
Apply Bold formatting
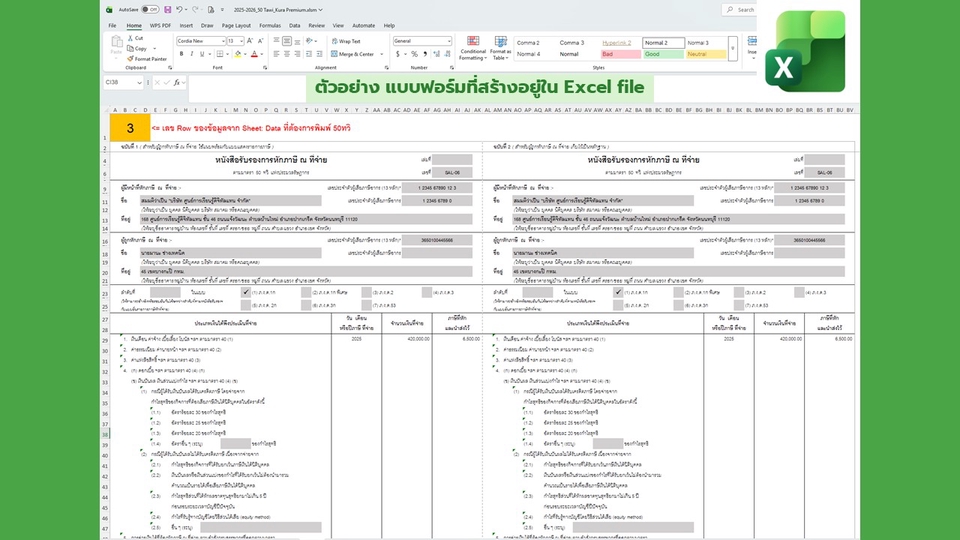[x=180, y=54]
